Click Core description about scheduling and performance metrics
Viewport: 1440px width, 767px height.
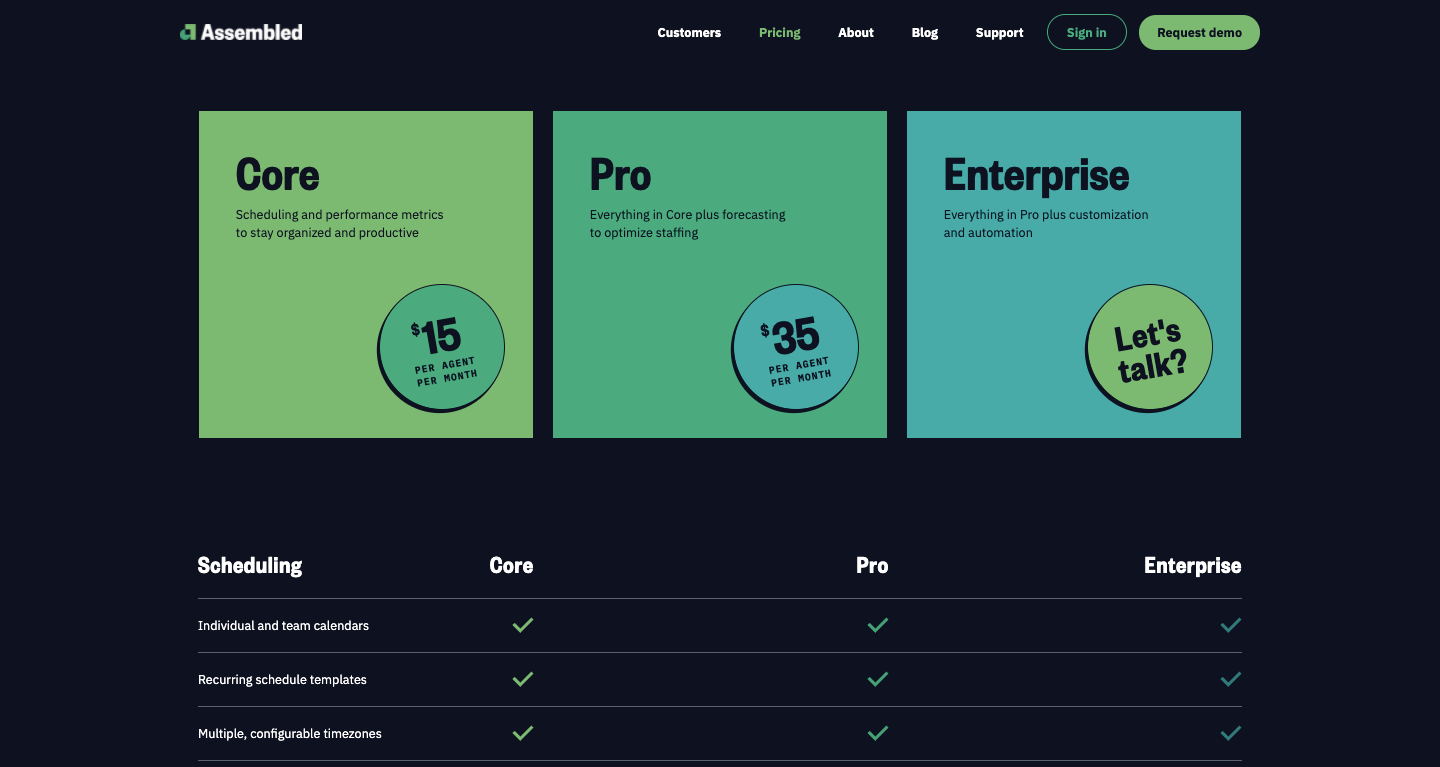pos(340,224)
